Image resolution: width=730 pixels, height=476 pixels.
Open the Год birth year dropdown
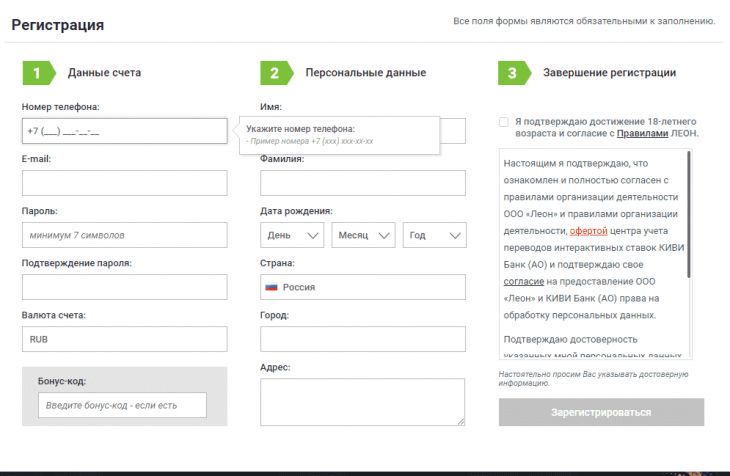pos(434,235)
